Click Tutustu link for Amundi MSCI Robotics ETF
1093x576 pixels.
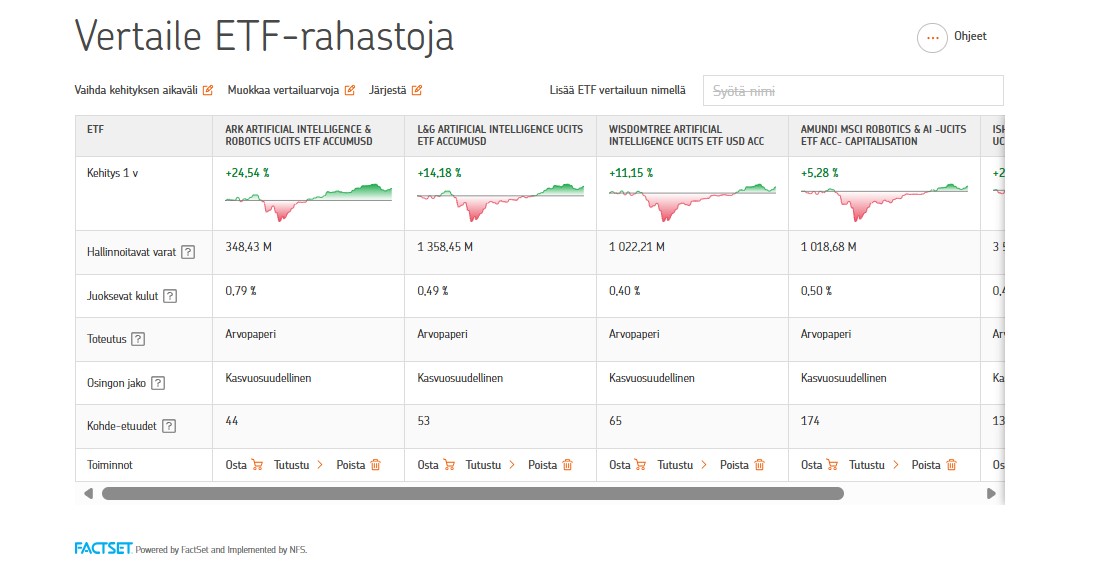click(x=877, y=465)
